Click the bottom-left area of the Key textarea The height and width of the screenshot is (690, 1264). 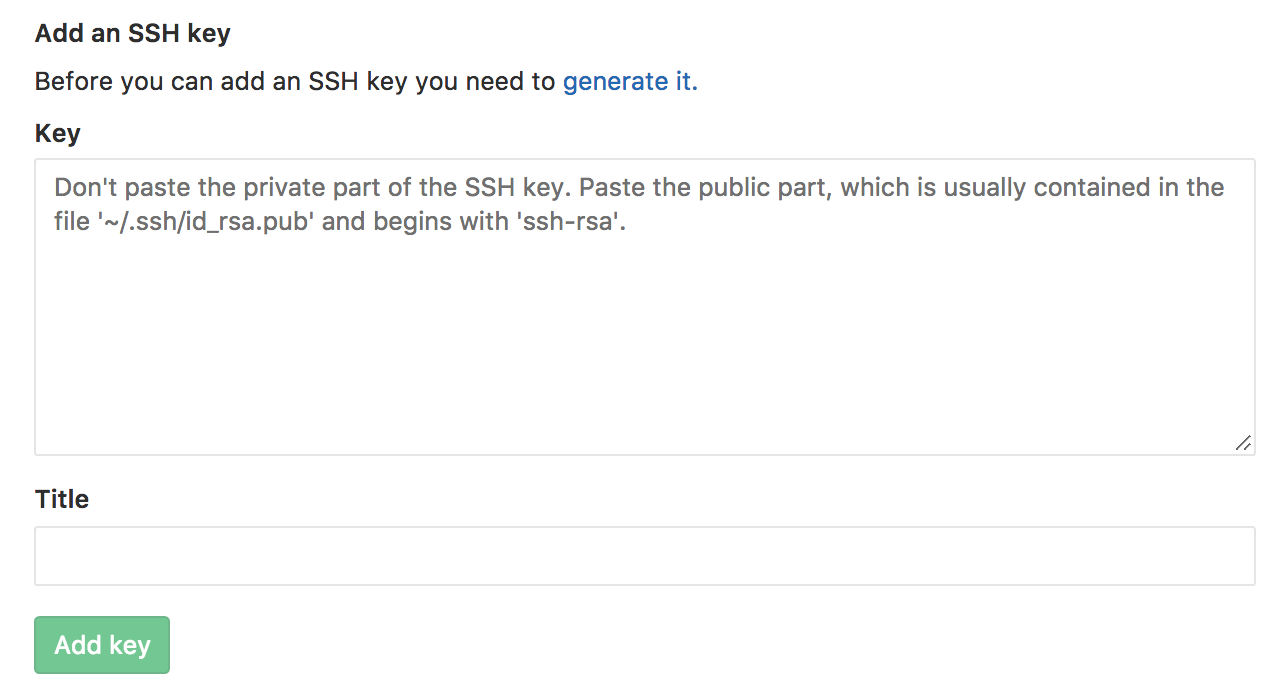70,430
